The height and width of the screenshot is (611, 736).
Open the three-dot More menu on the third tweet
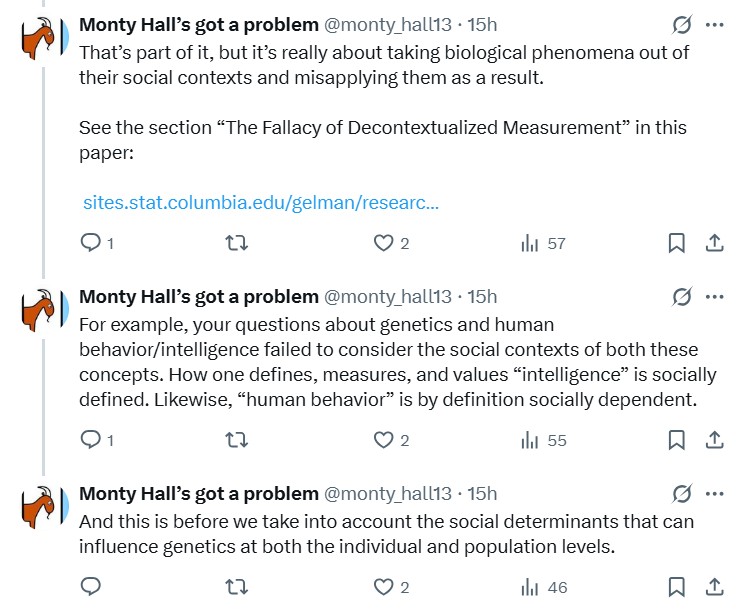pyautogui.click(x=714, y=494)
